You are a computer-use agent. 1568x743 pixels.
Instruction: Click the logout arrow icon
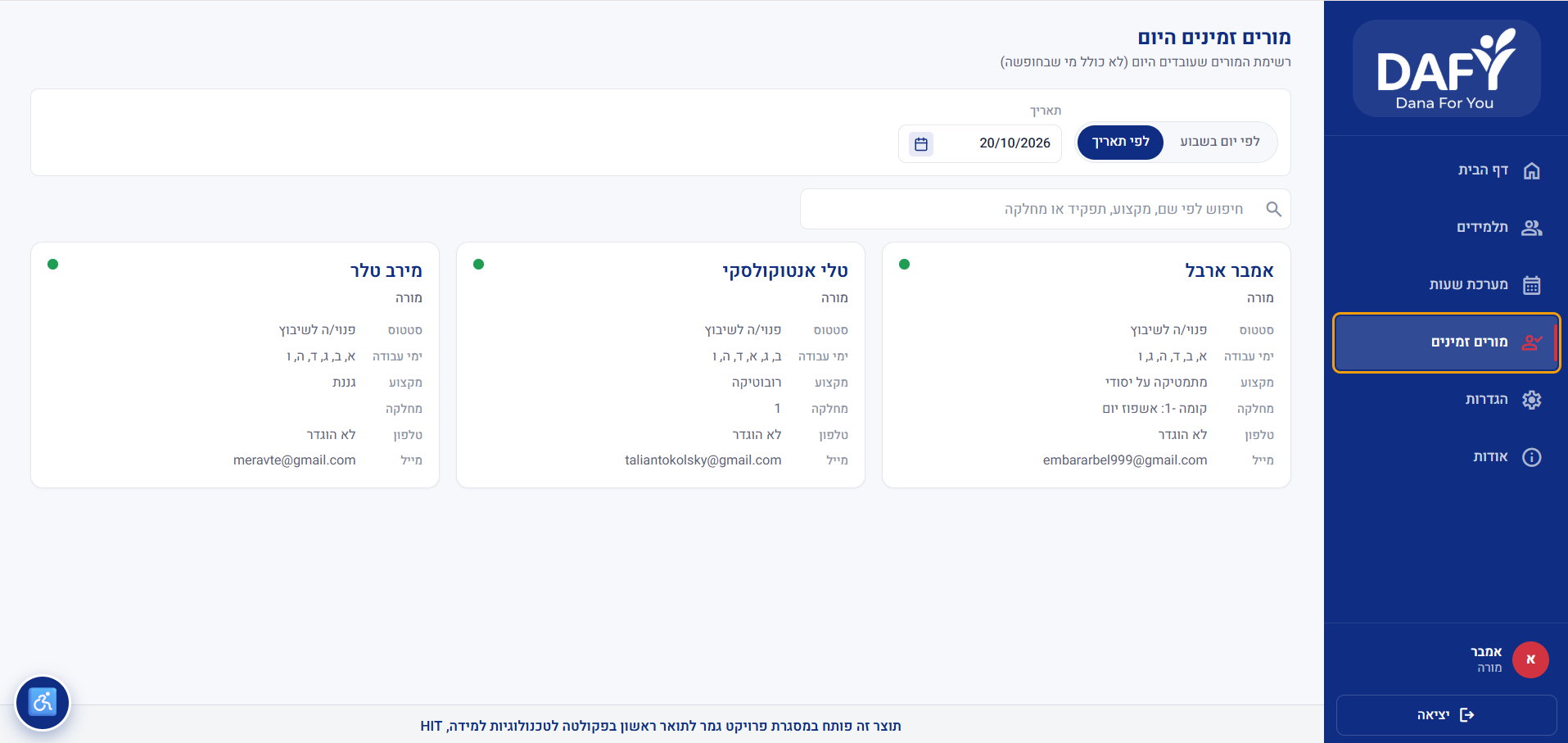pos(1466,715)
